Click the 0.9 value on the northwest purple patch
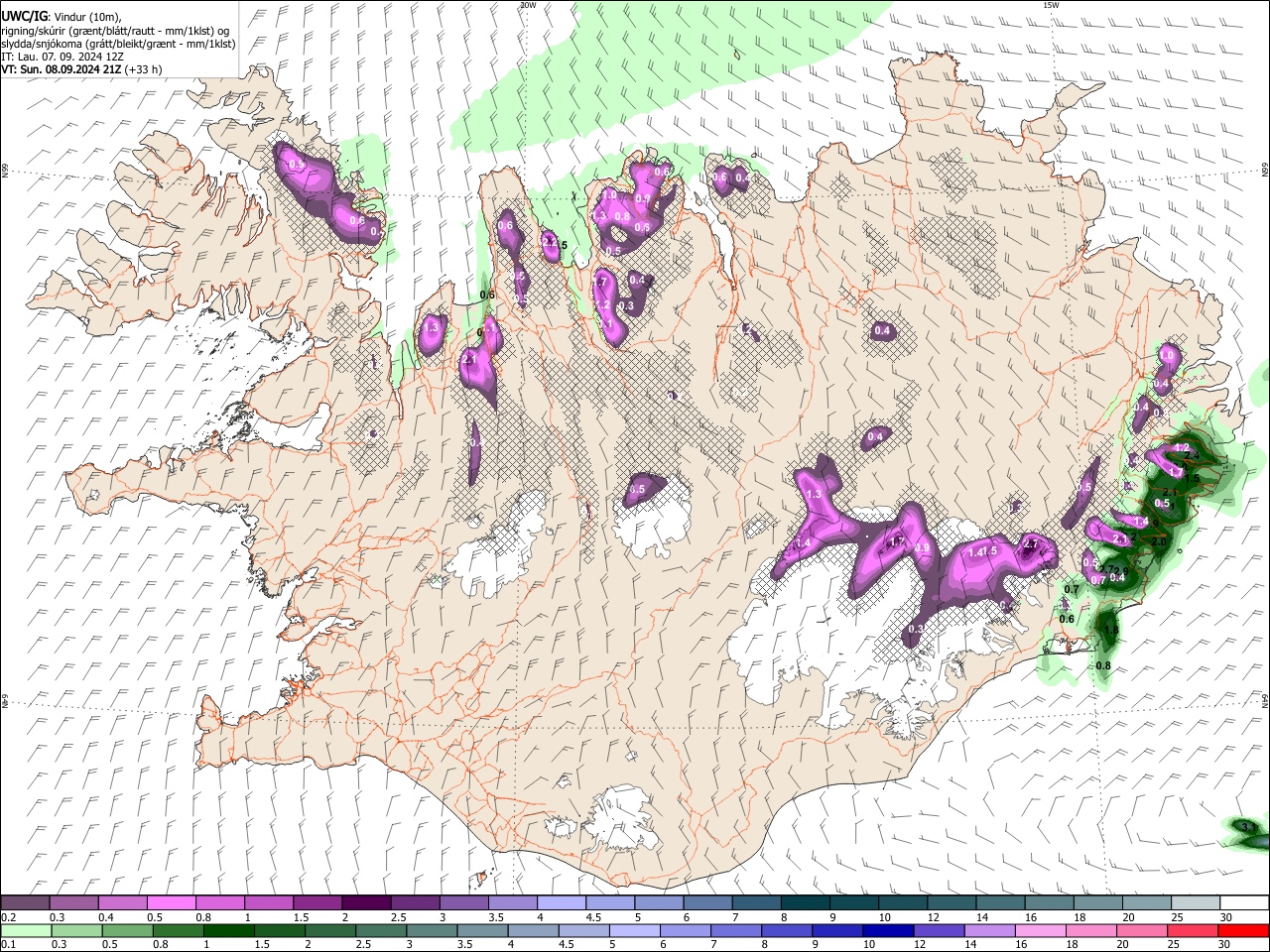1270x952 pixels. point(296,164)
